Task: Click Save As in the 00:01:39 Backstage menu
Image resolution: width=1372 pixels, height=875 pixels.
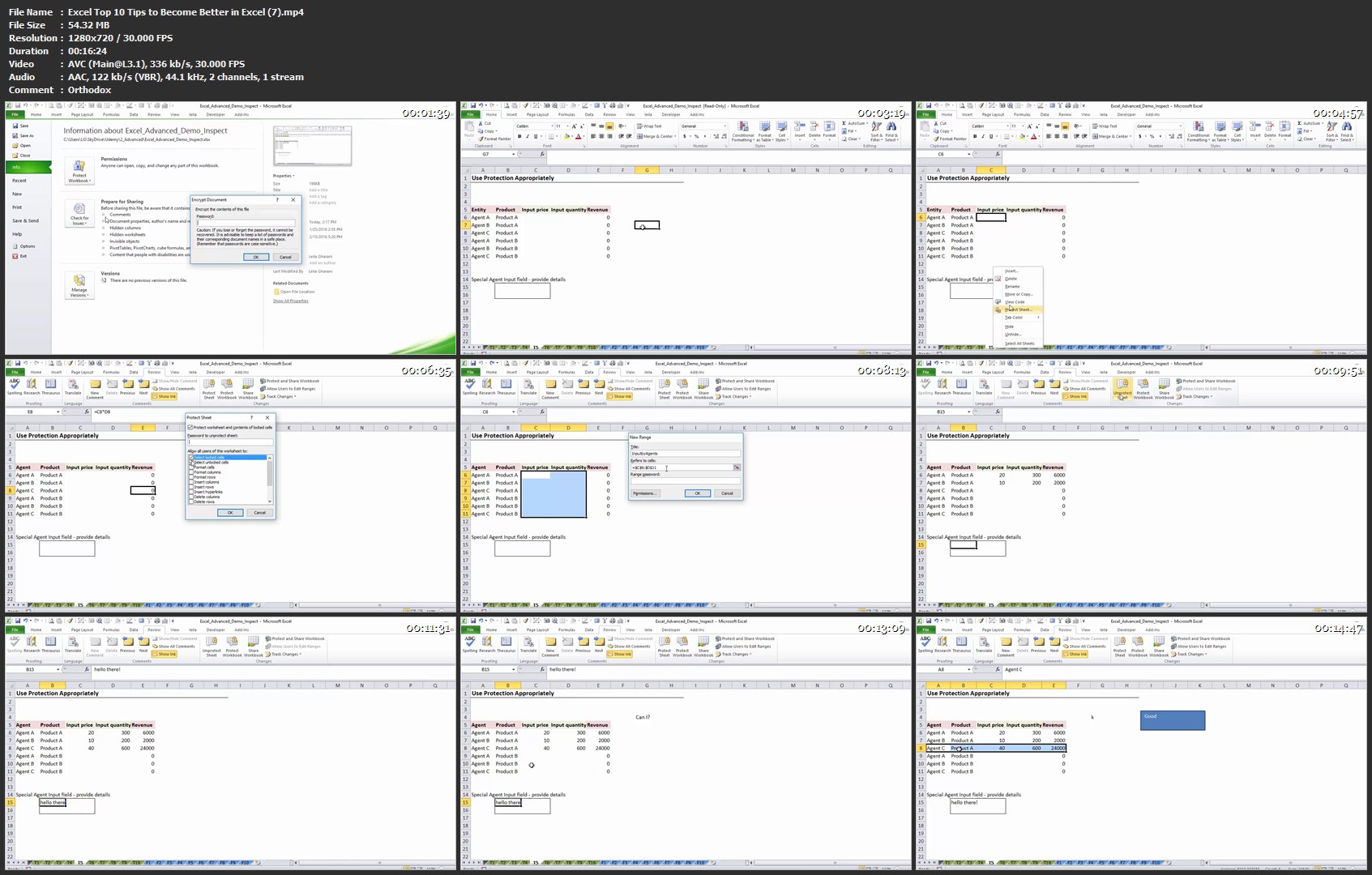Action: coord(24,135)
